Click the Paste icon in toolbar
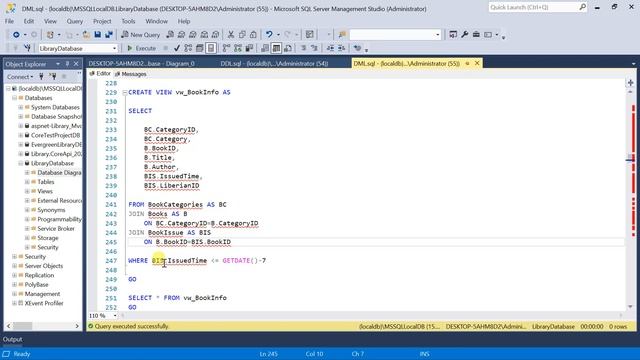The image size is (640, 360). [x=253, y=35]
